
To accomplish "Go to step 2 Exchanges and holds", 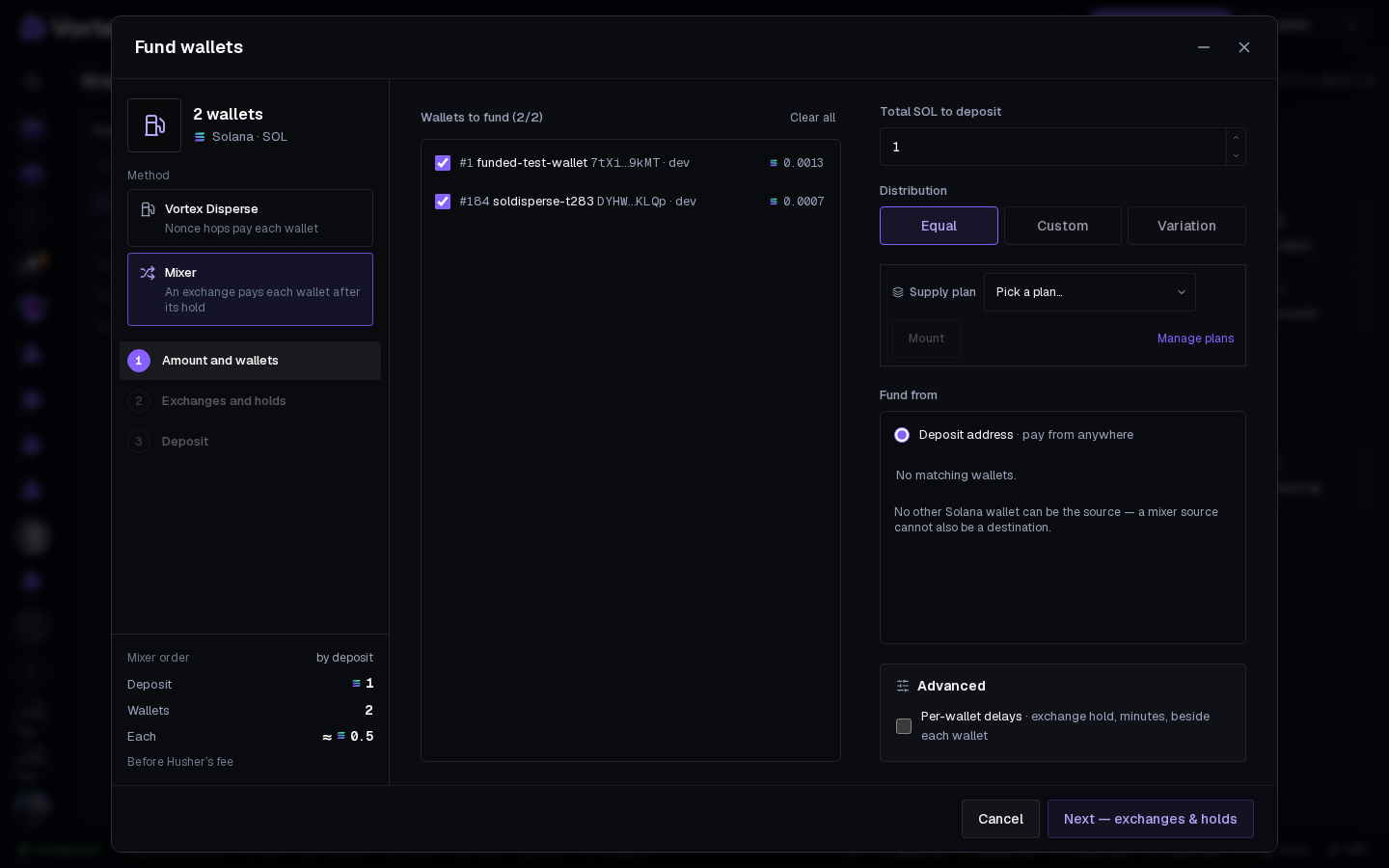I will coord(250,401).
